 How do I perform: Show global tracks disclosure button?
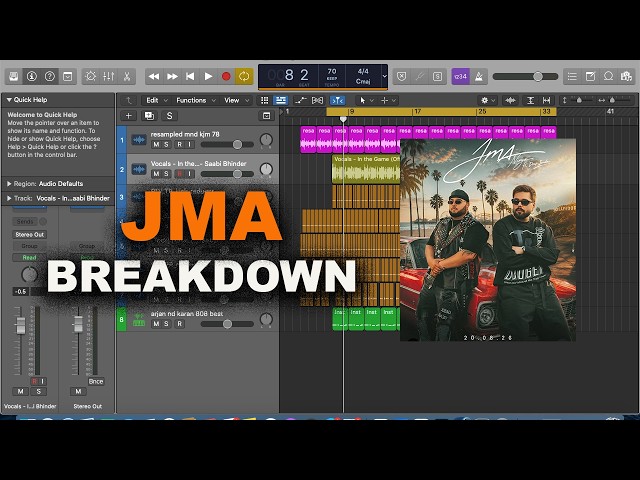tap(266, 116)
